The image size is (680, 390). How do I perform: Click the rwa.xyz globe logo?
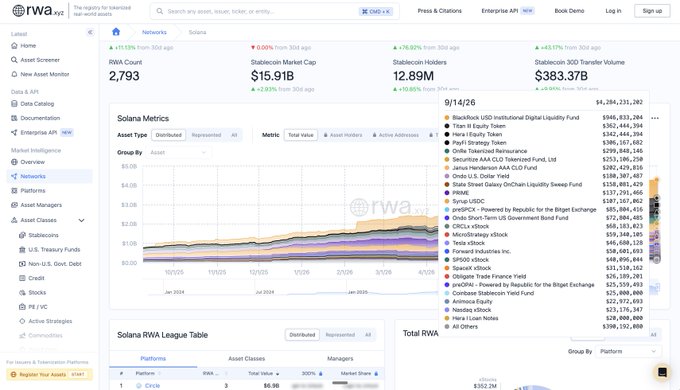pos(18,10)
